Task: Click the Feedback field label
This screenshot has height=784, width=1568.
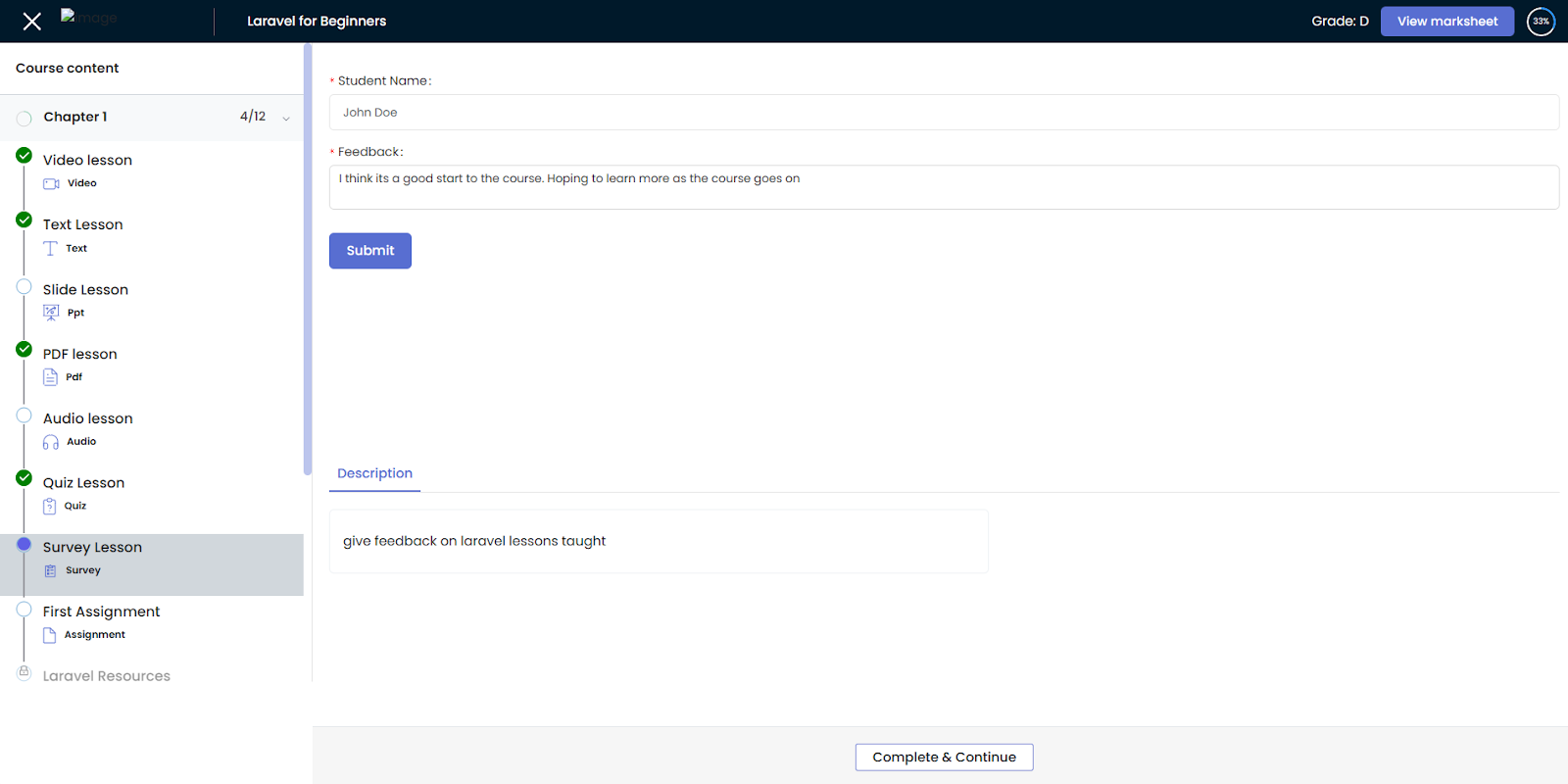Action: coord(370,152)
